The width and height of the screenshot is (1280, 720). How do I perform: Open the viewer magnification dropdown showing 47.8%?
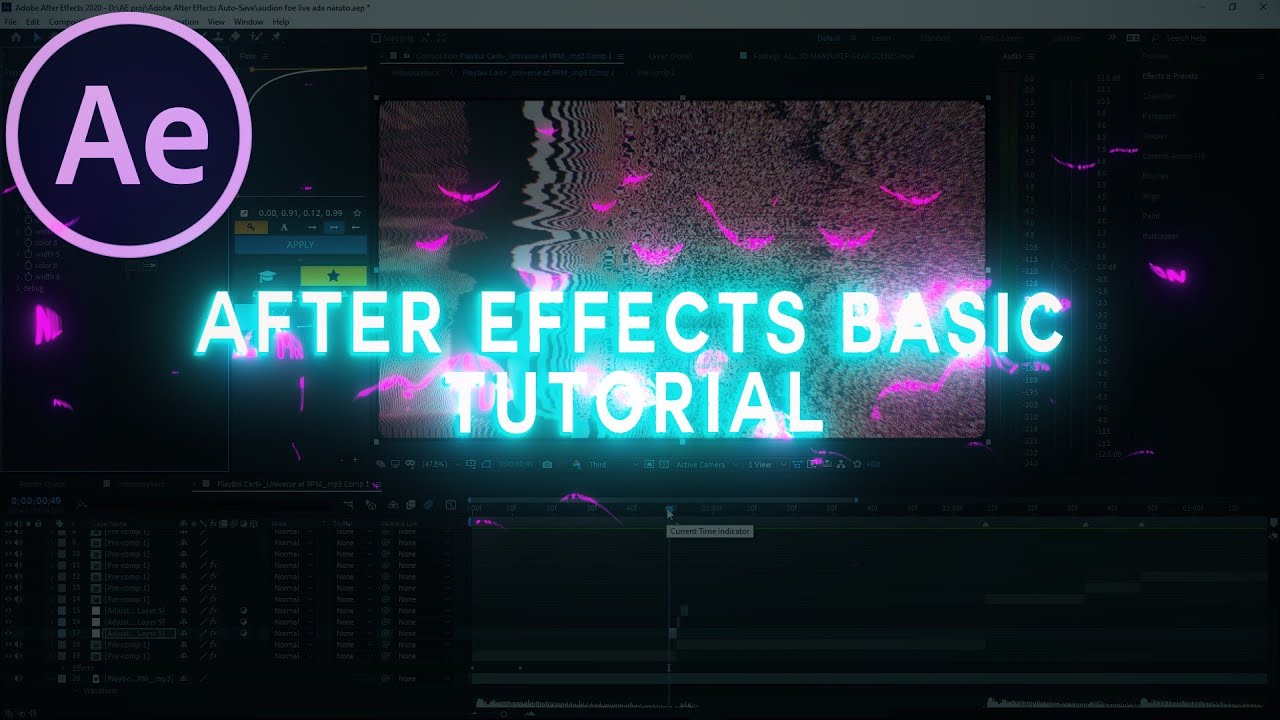pos(439,465)
